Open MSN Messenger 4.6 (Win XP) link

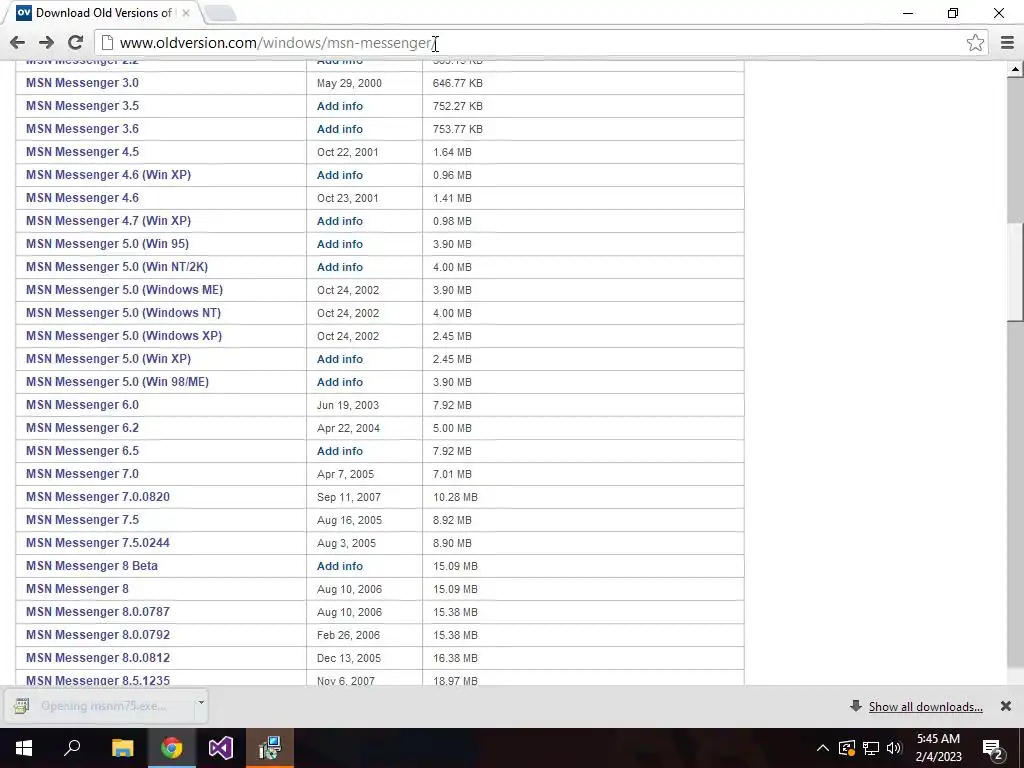(x=108, y=175)
